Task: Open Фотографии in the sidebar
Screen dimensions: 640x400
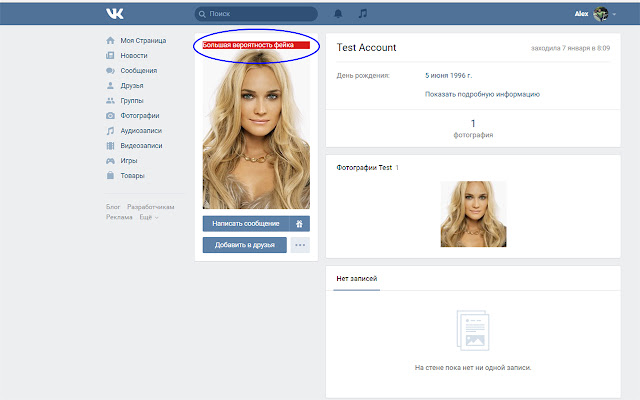Action: tap(140, 116)
